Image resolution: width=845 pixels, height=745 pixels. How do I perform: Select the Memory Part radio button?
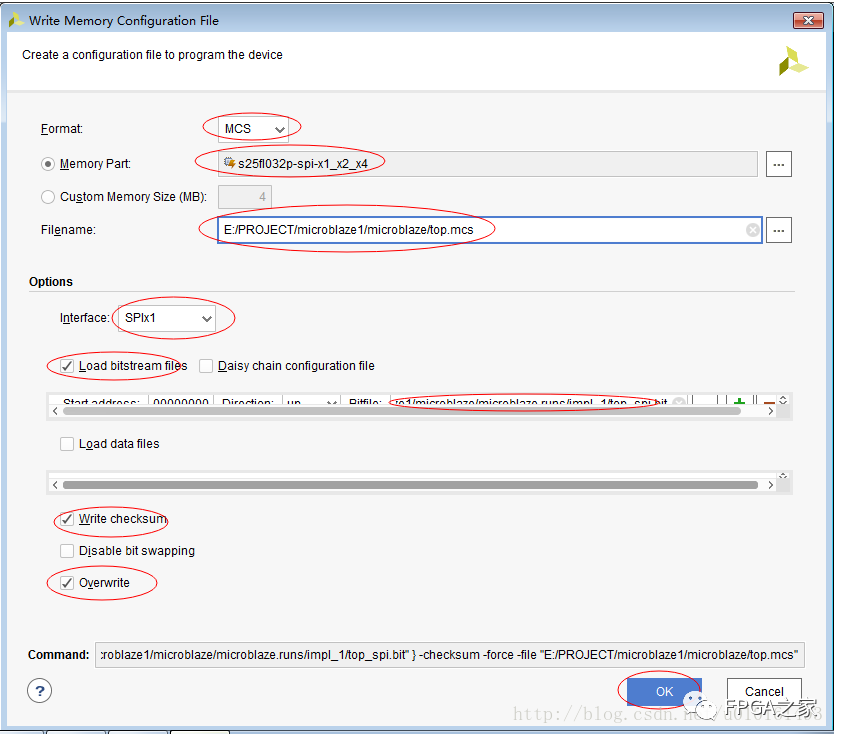tap(48, 164)
